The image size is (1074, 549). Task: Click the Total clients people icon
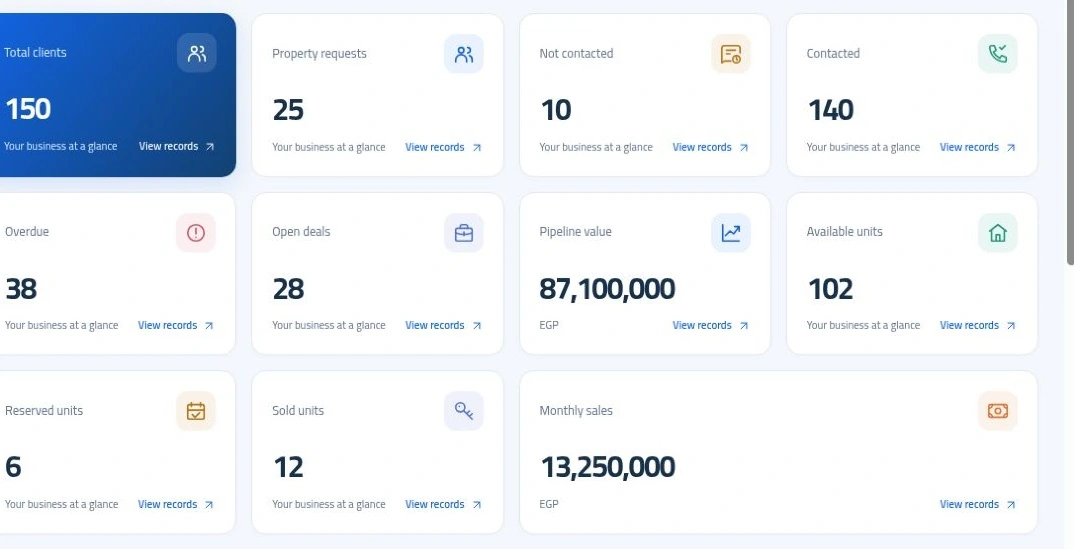197,53
